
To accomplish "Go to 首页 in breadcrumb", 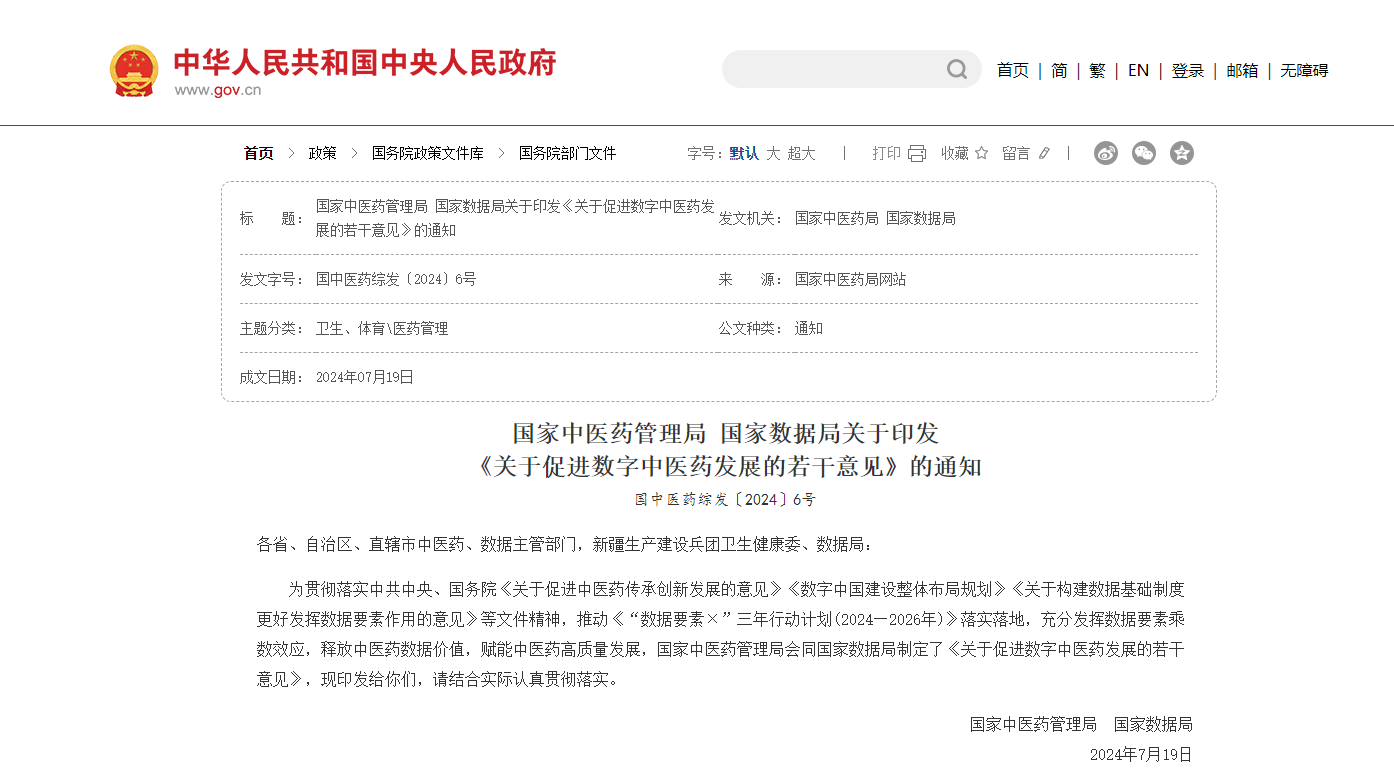I will tap(259, 153).
